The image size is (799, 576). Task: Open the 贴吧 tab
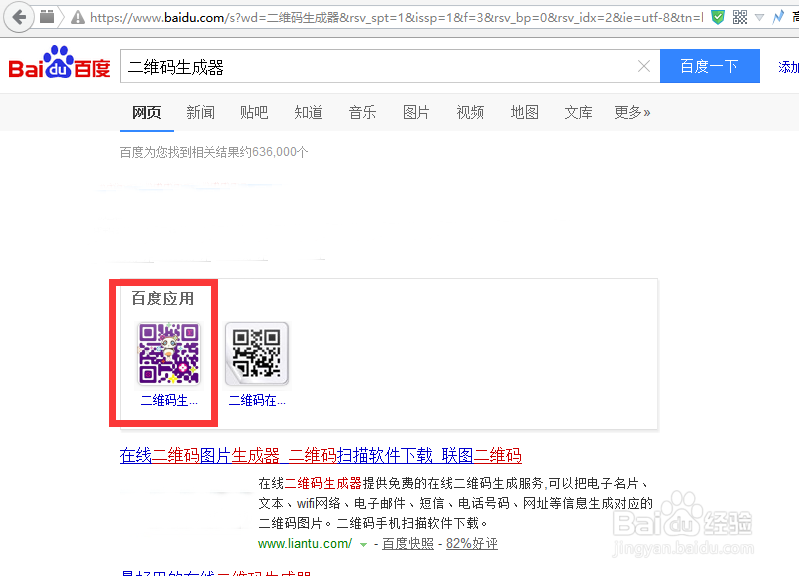(x=254, y=112)
